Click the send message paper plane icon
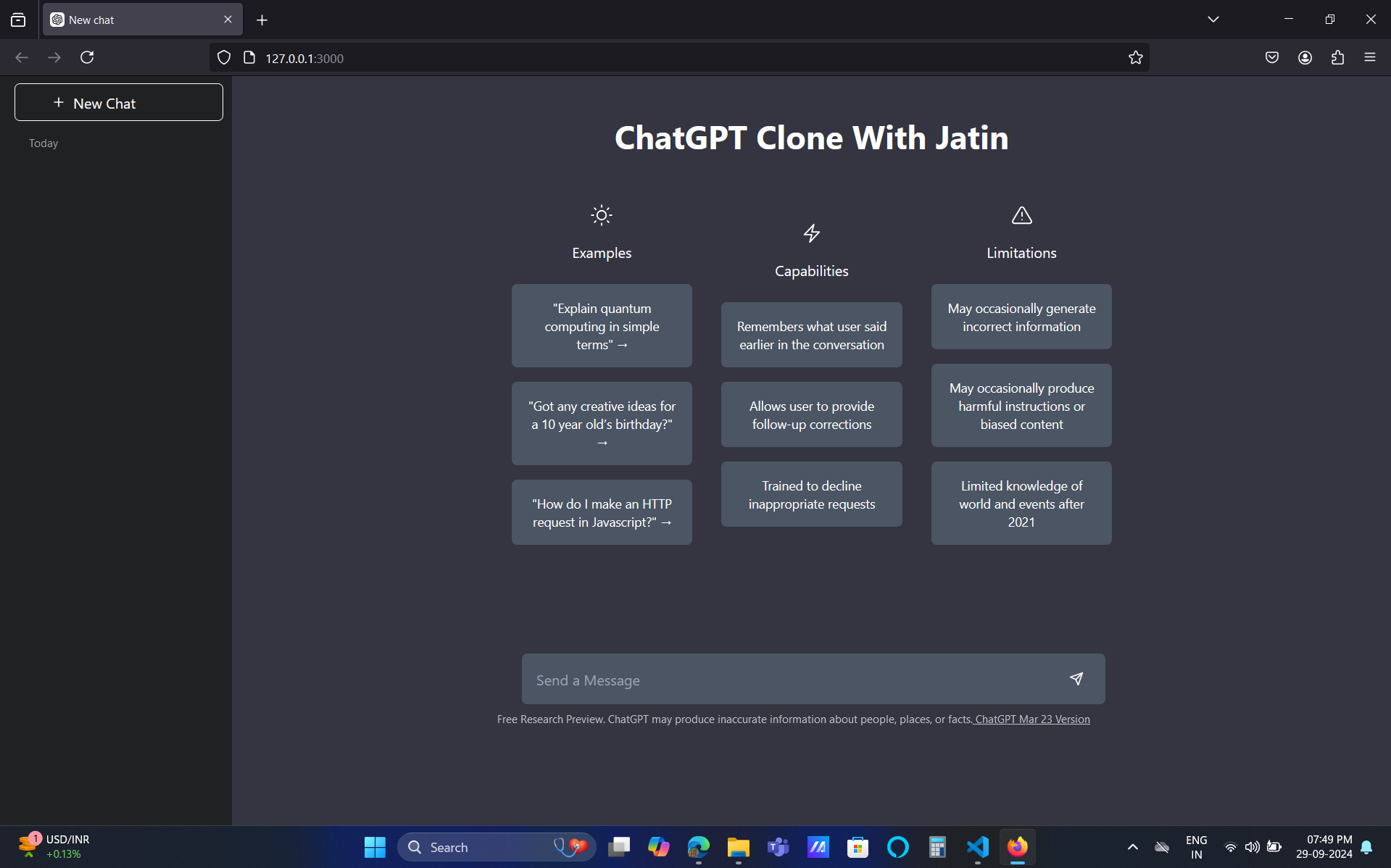The height and width of the screenshot is (868, 1391). coord(1076,679)
